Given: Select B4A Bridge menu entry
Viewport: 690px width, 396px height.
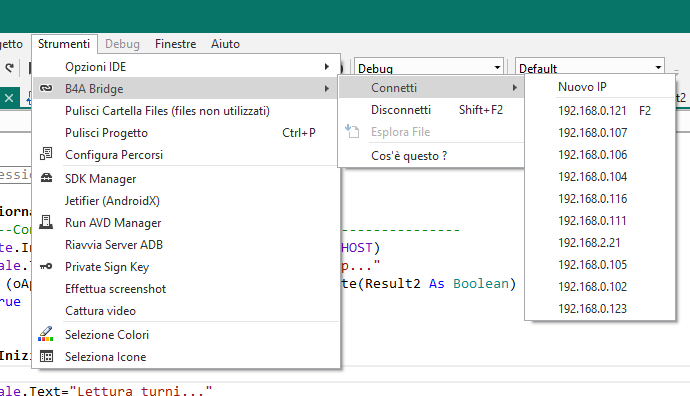Looking at the screenshot, I should pos(186,88).
